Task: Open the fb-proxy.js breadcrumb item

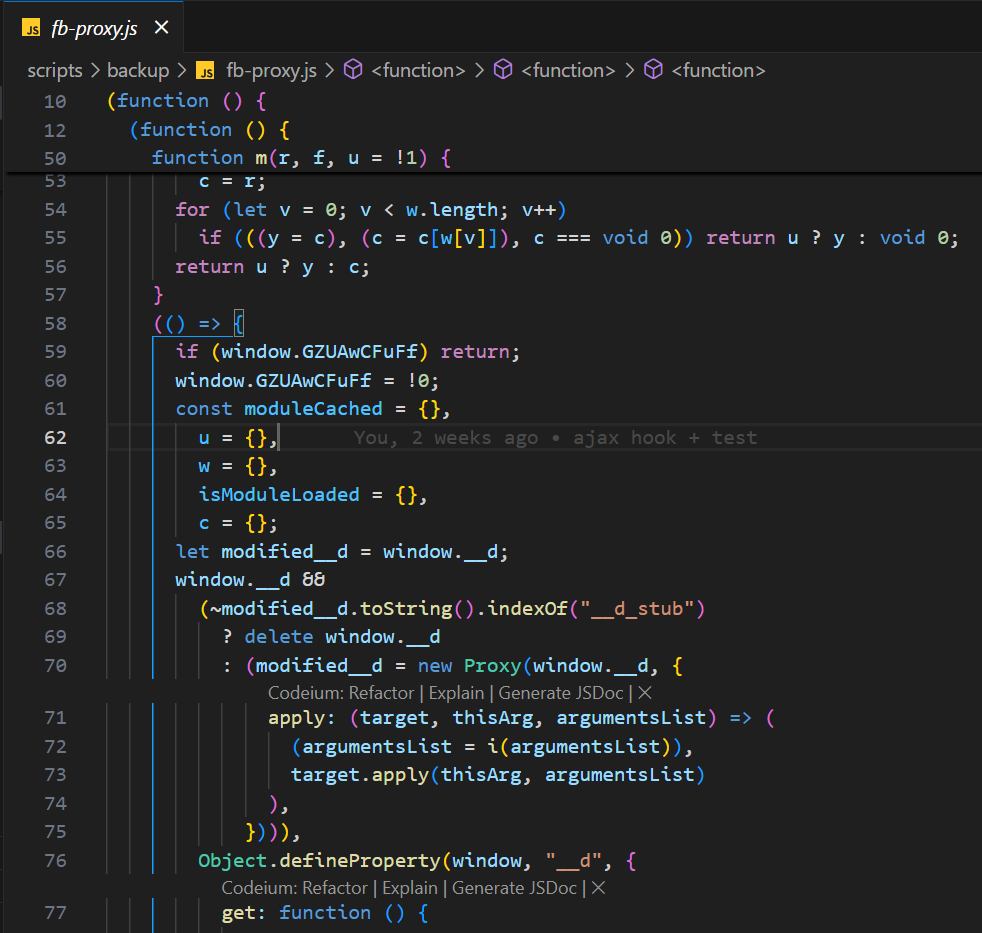Action: 271,70
